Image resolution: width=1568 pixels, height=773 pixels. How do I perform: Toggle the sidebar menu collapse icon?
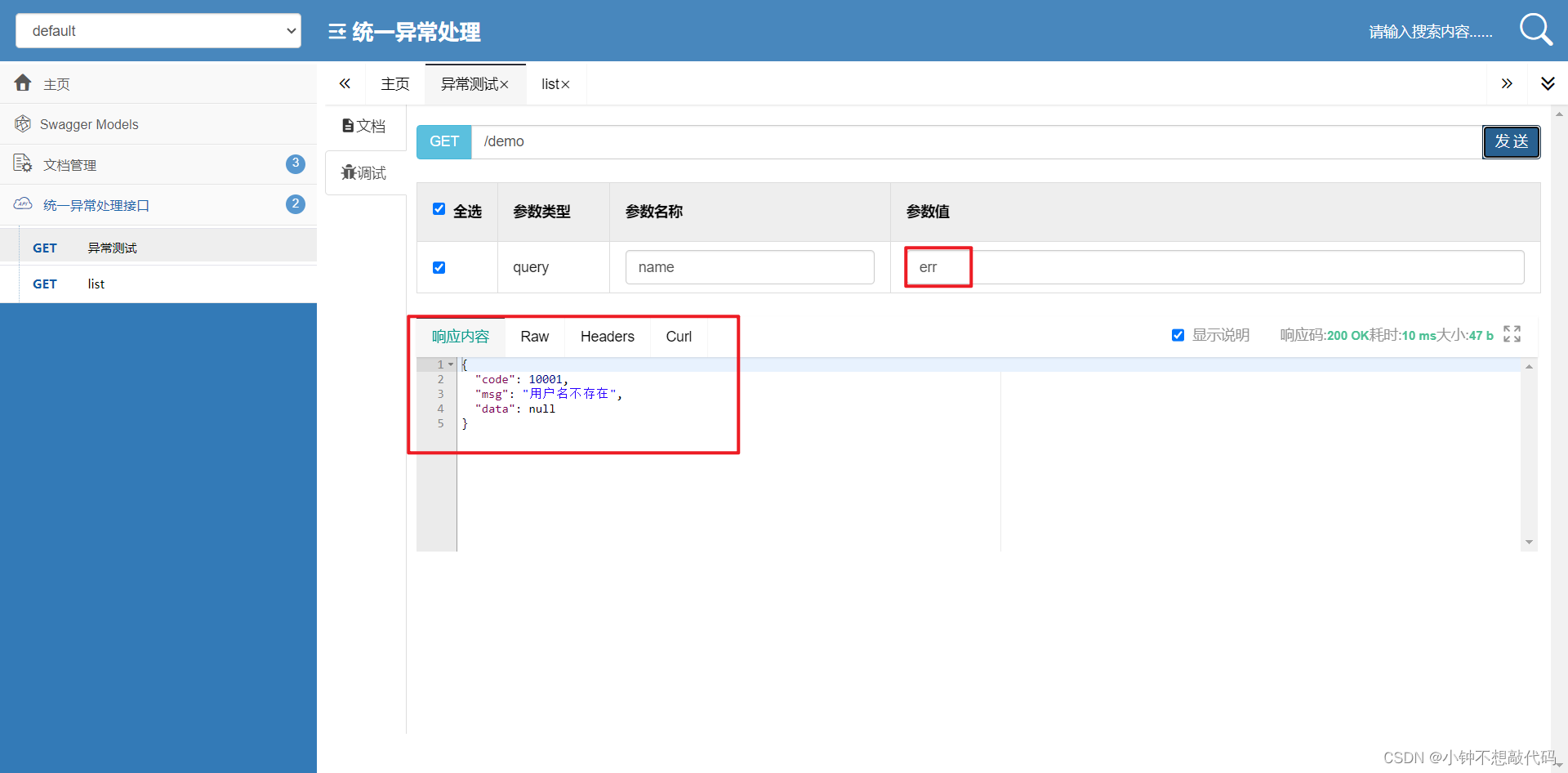coord(337,32)
